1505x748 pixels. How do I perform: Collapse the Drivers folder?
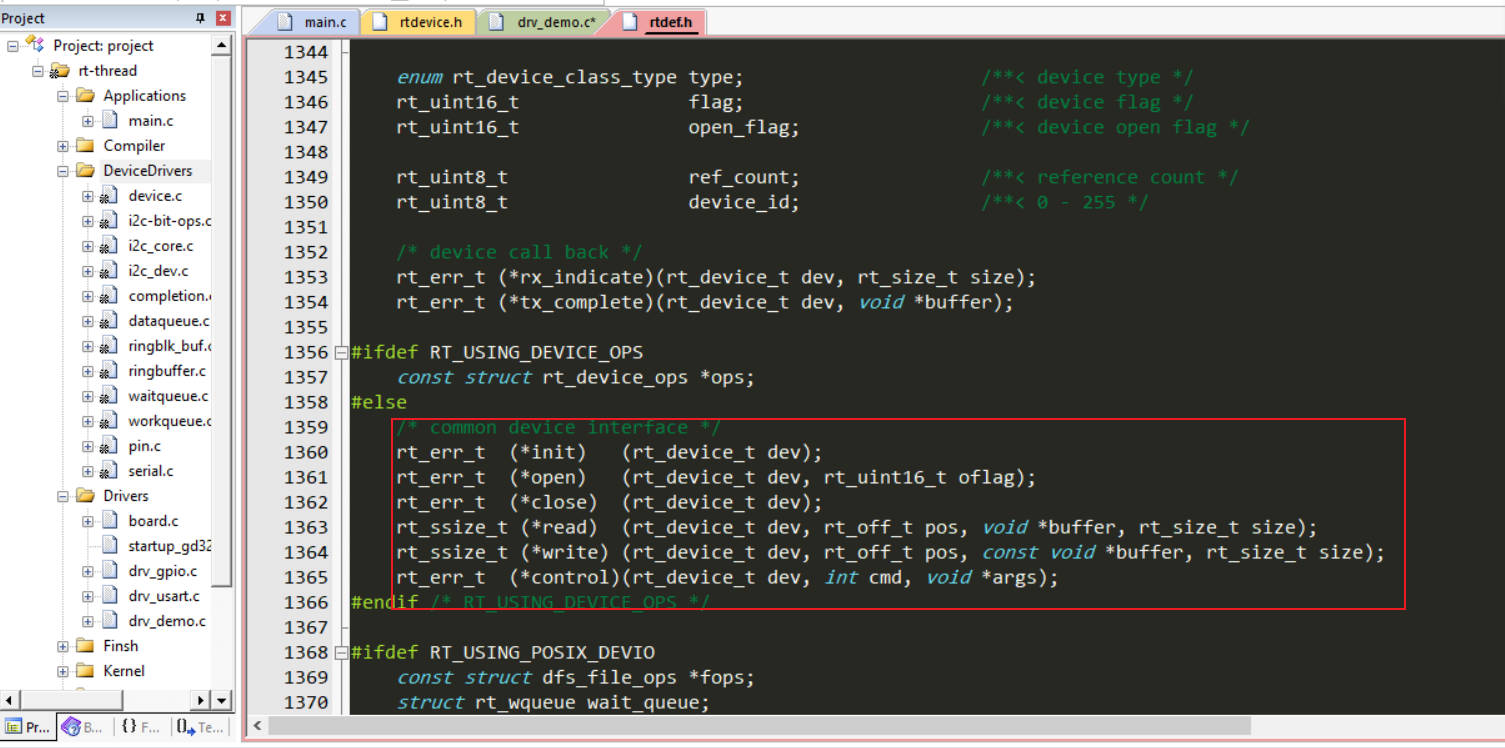point(63,496)
